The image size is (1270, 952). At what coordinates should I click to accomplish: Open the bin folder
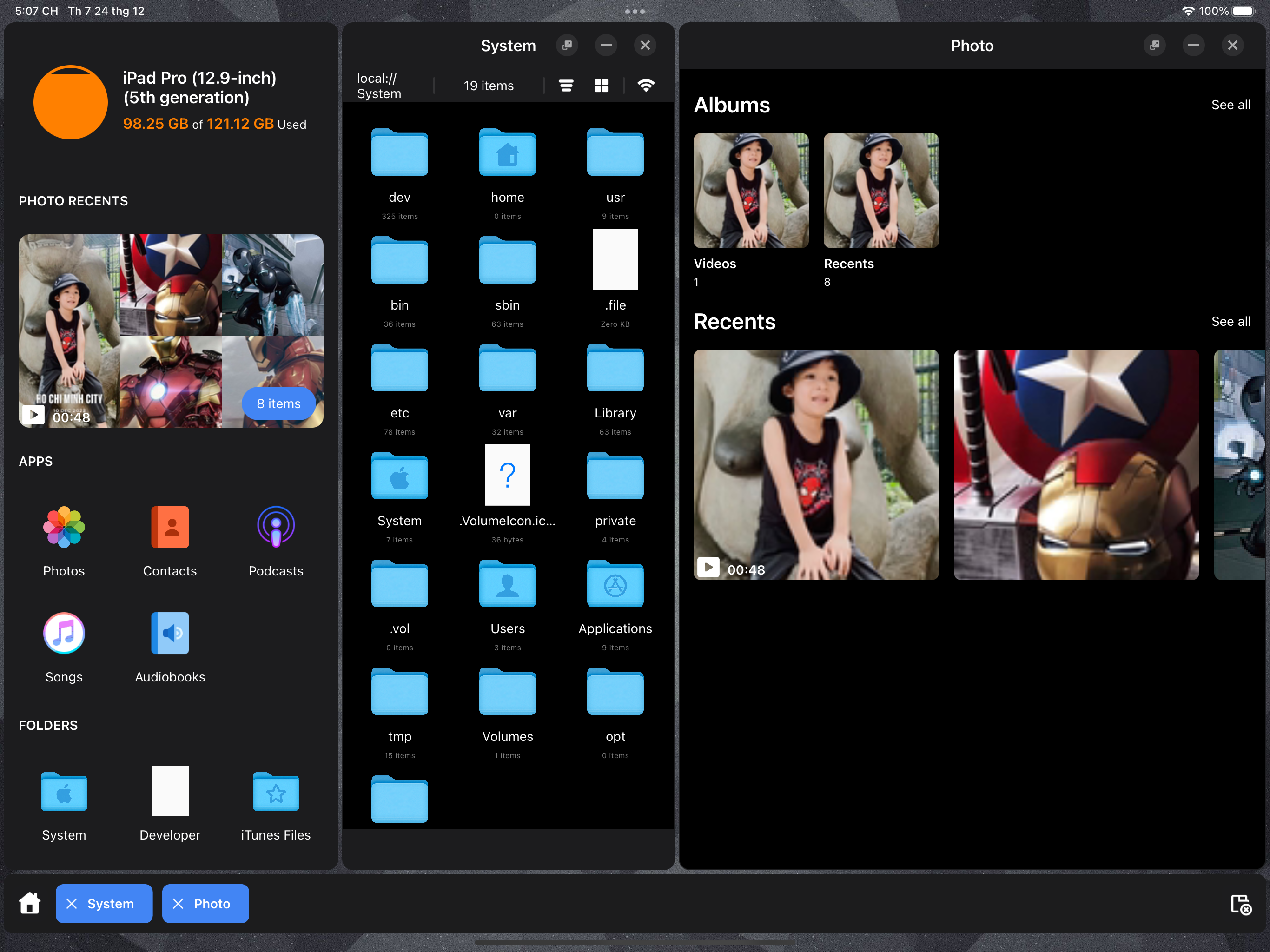point(400,260)
